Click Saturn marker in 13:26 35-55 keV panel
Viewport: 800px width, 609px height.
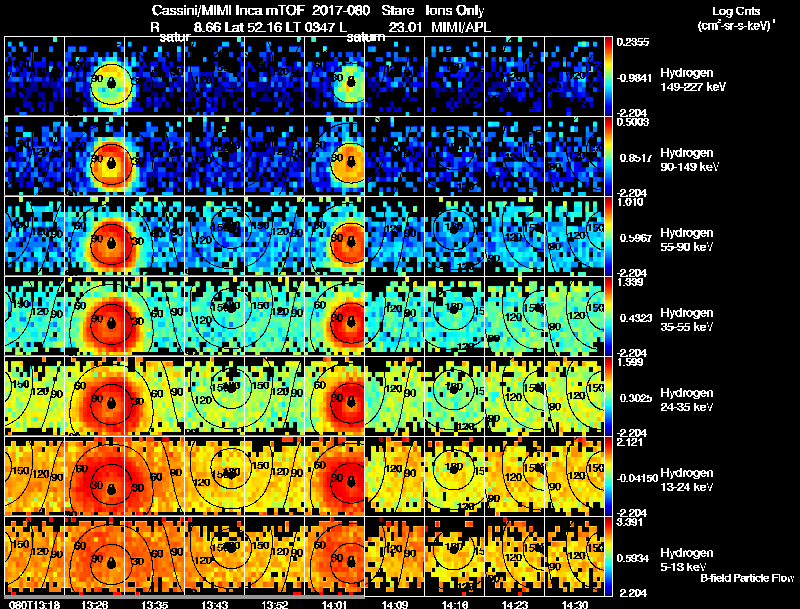[111, 323]
